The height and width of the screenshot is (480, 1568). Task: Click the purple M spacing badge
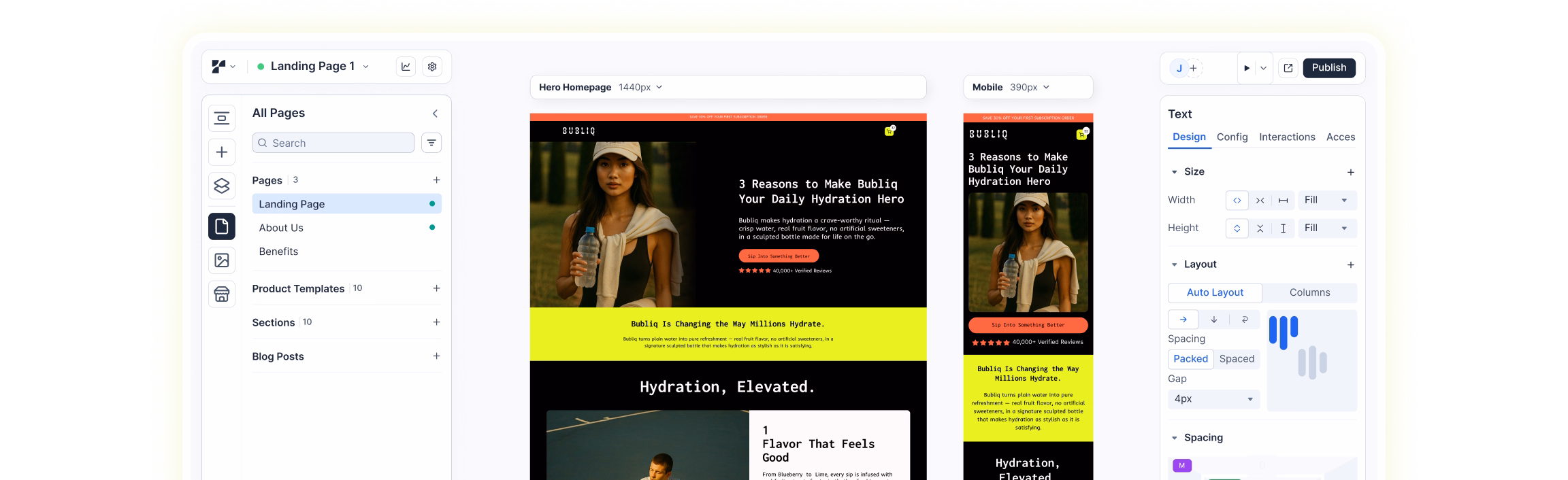tap(1181, 466)
